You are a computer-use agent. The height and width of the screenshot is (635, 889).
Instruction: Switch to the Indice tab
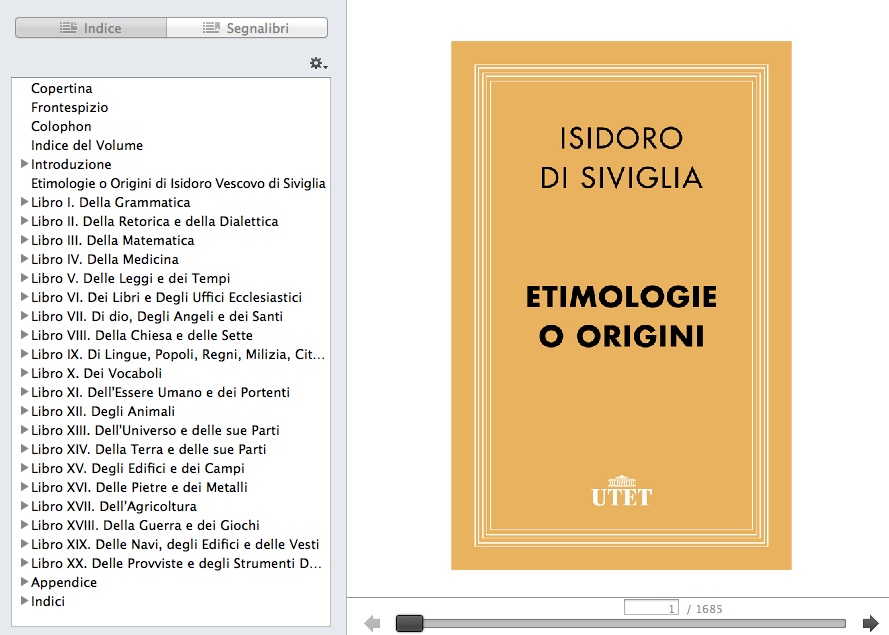pos(91,28)
